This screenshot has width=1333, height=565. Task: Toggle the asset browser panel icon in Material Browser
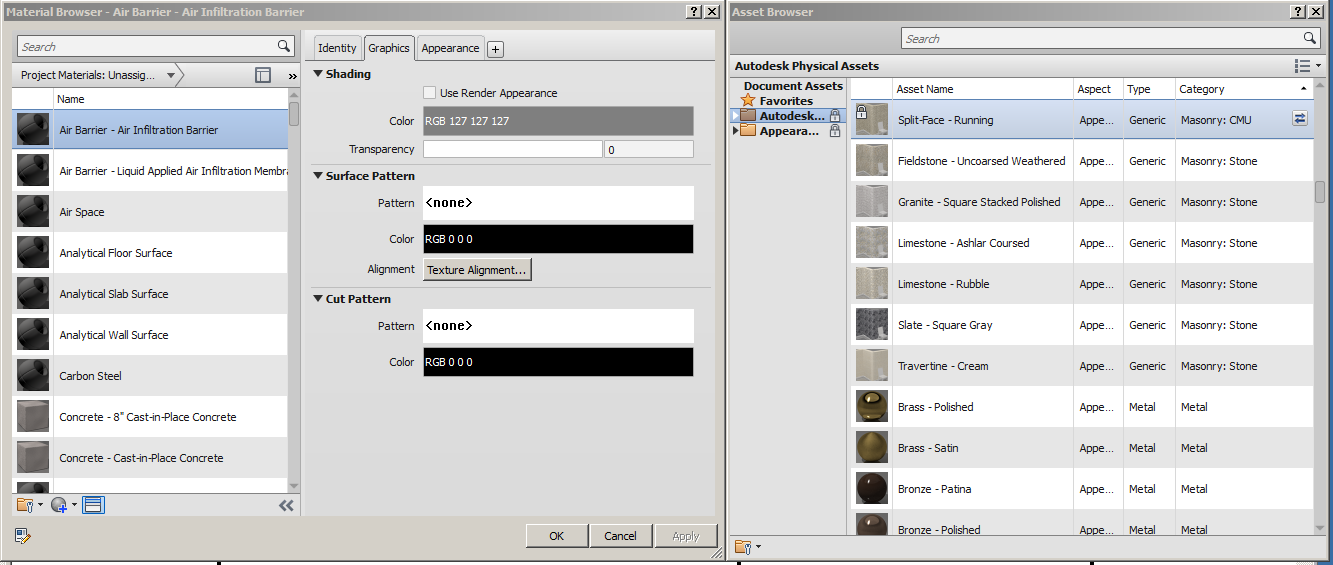coord(93,505)
